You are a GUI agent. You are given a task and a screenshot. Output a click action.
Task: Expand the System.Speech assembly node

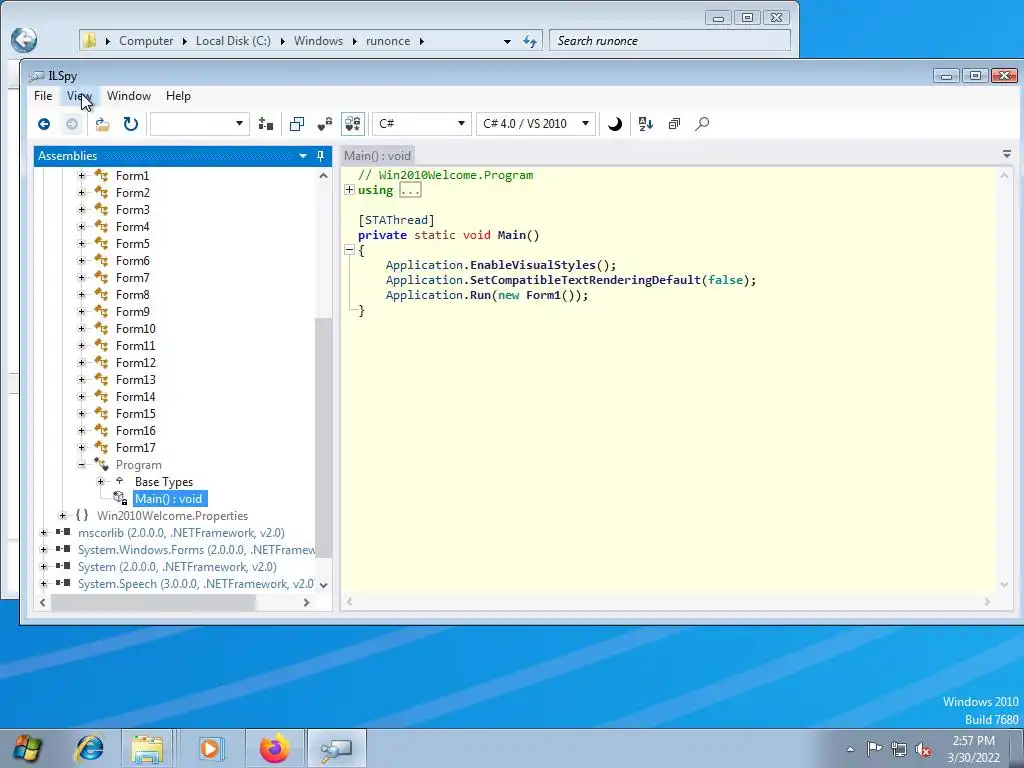tap(44, 584)
